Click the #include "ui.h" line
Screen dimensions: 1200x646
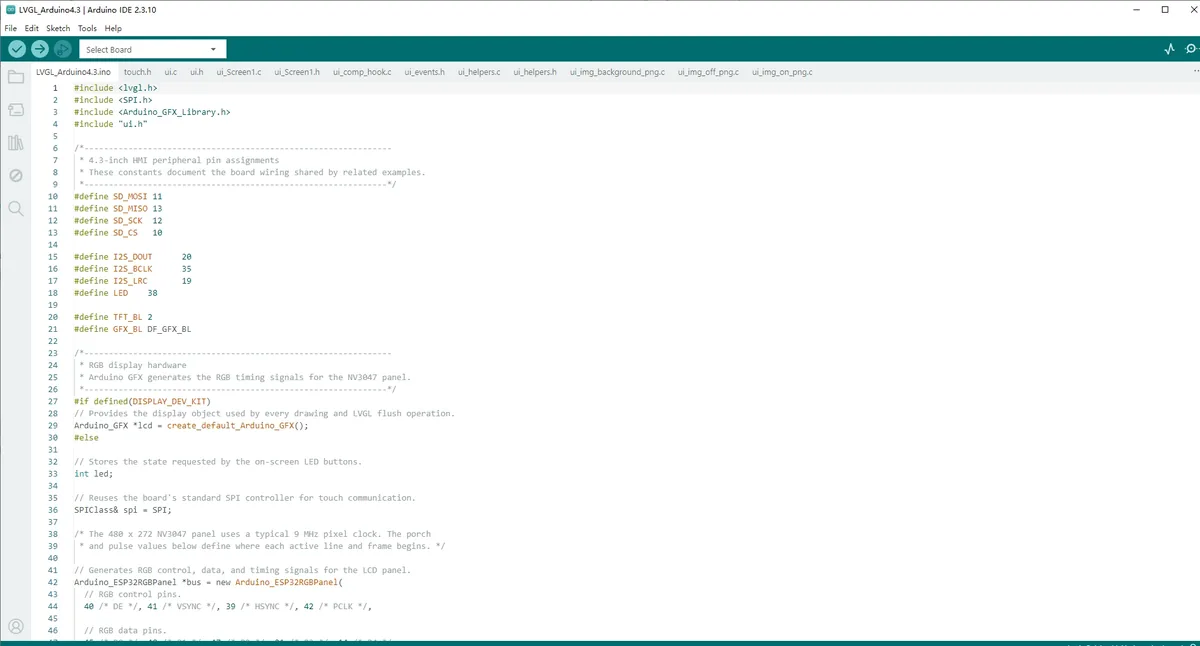[110, 124]
